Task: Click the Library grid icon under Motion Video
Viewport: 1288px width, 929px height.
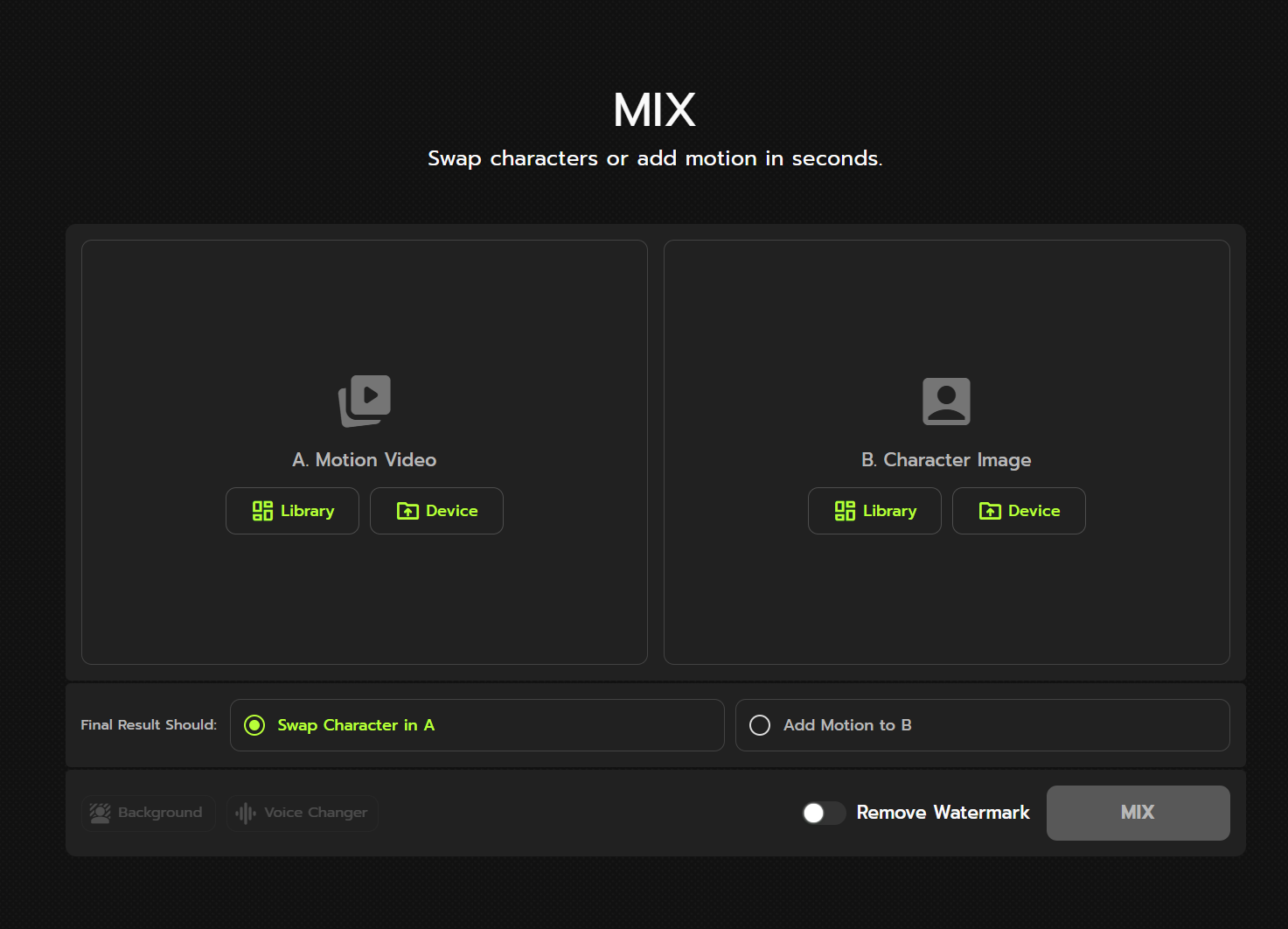Action: click(262, 511)
